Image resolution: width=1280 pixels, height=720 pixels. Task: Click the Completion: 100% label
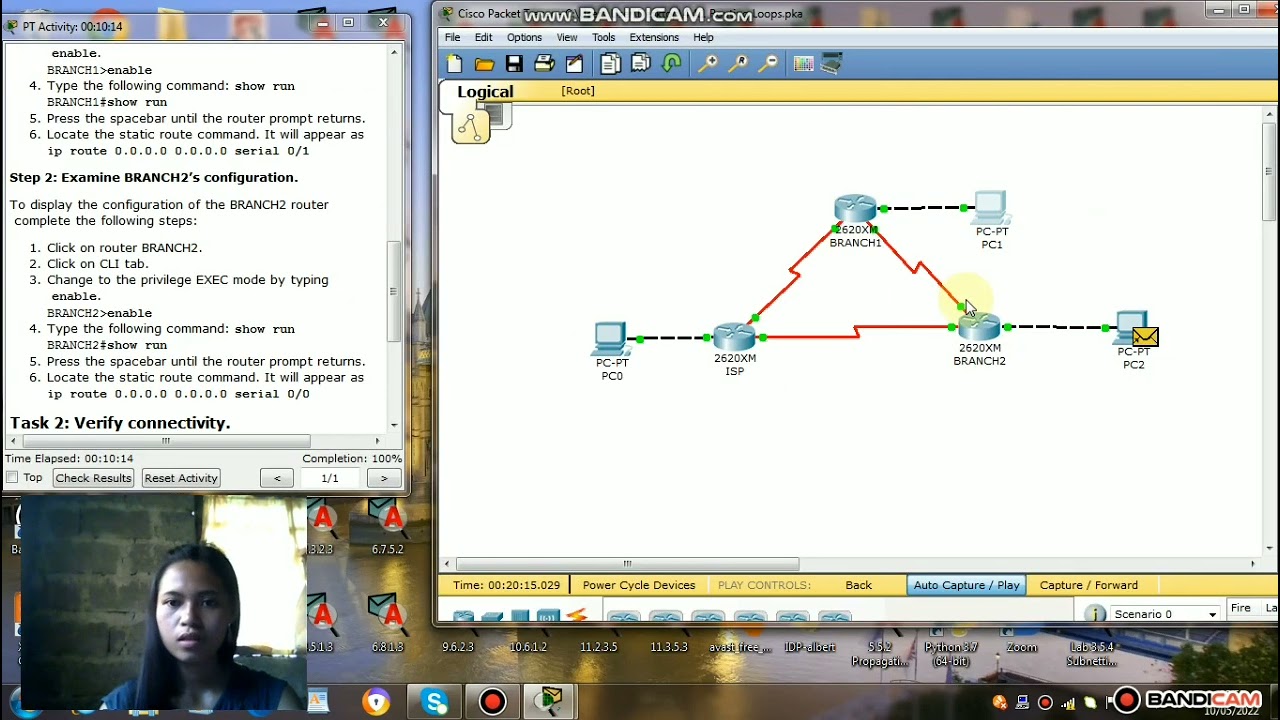click(x=352, y=459)
